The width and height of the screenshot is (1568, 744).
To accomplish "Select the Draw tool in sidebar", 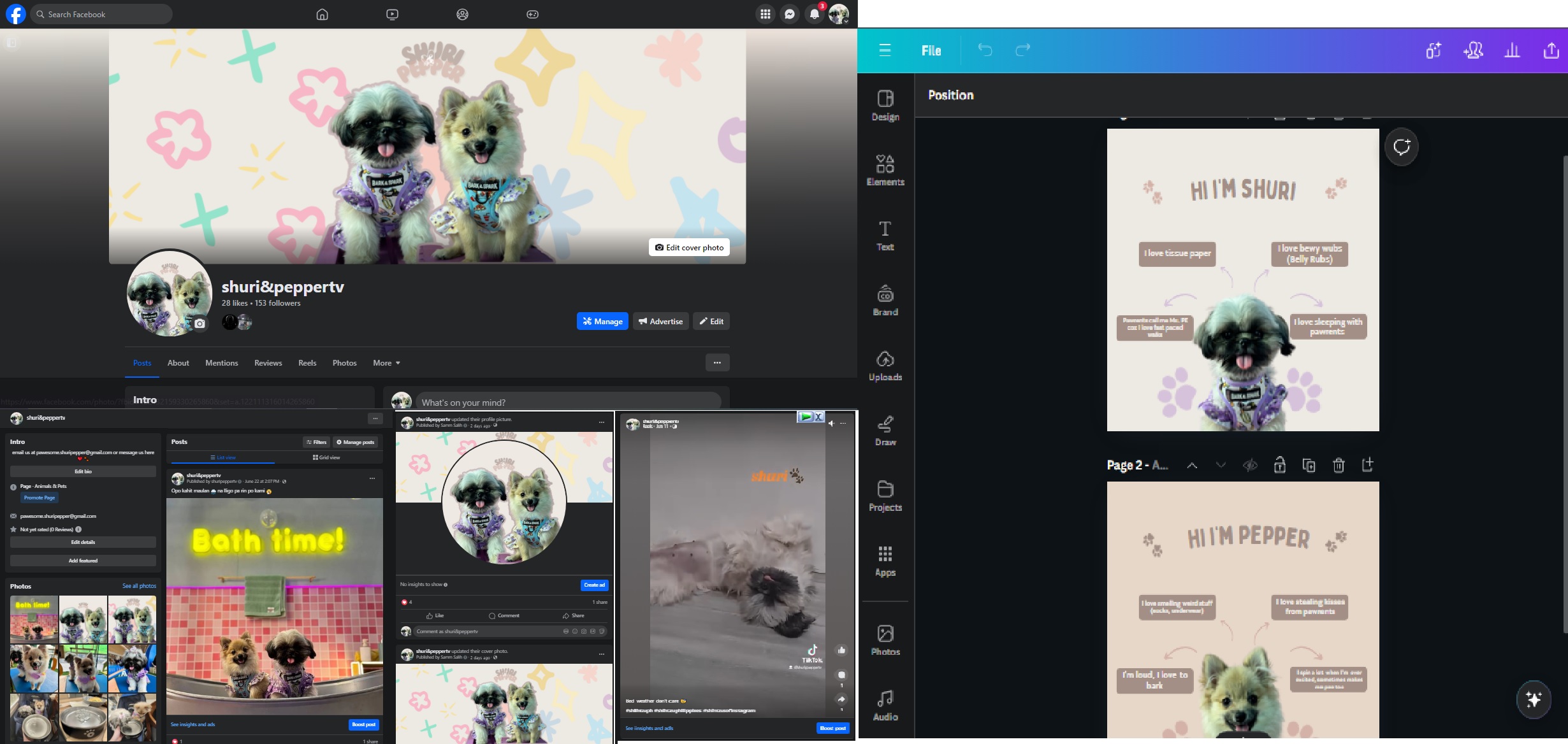I will (x=885, y=431).
